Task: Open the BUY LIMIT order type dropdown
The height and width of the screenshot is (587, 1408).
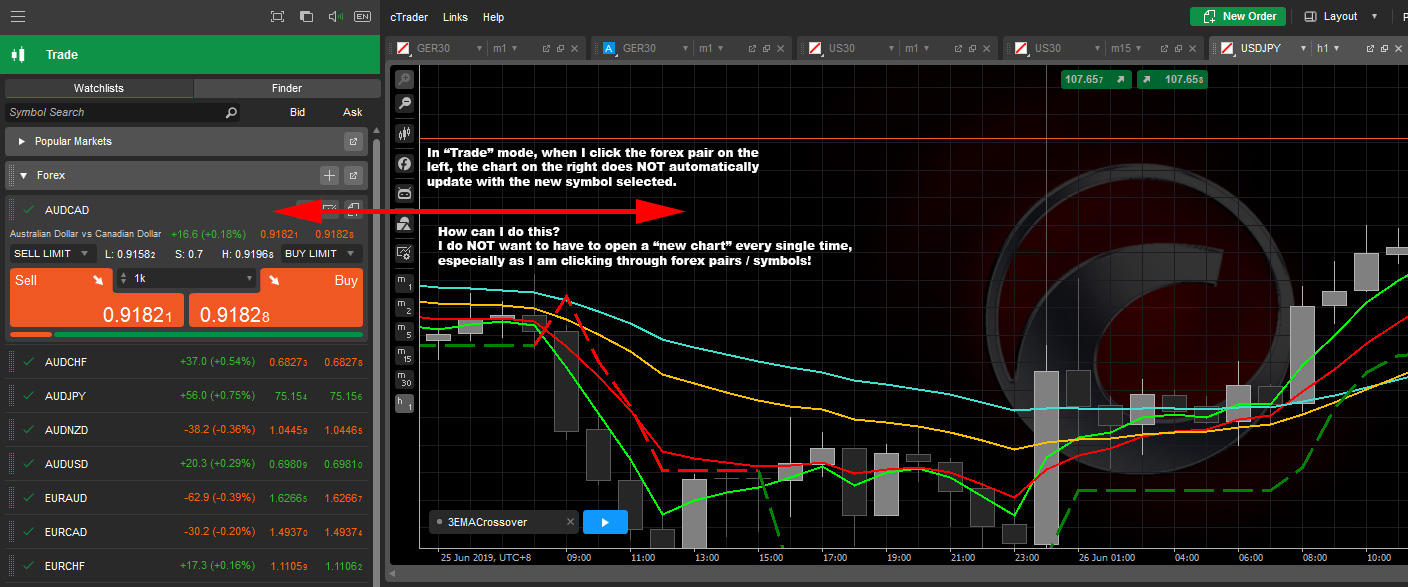Action: (x=322, y=254)
